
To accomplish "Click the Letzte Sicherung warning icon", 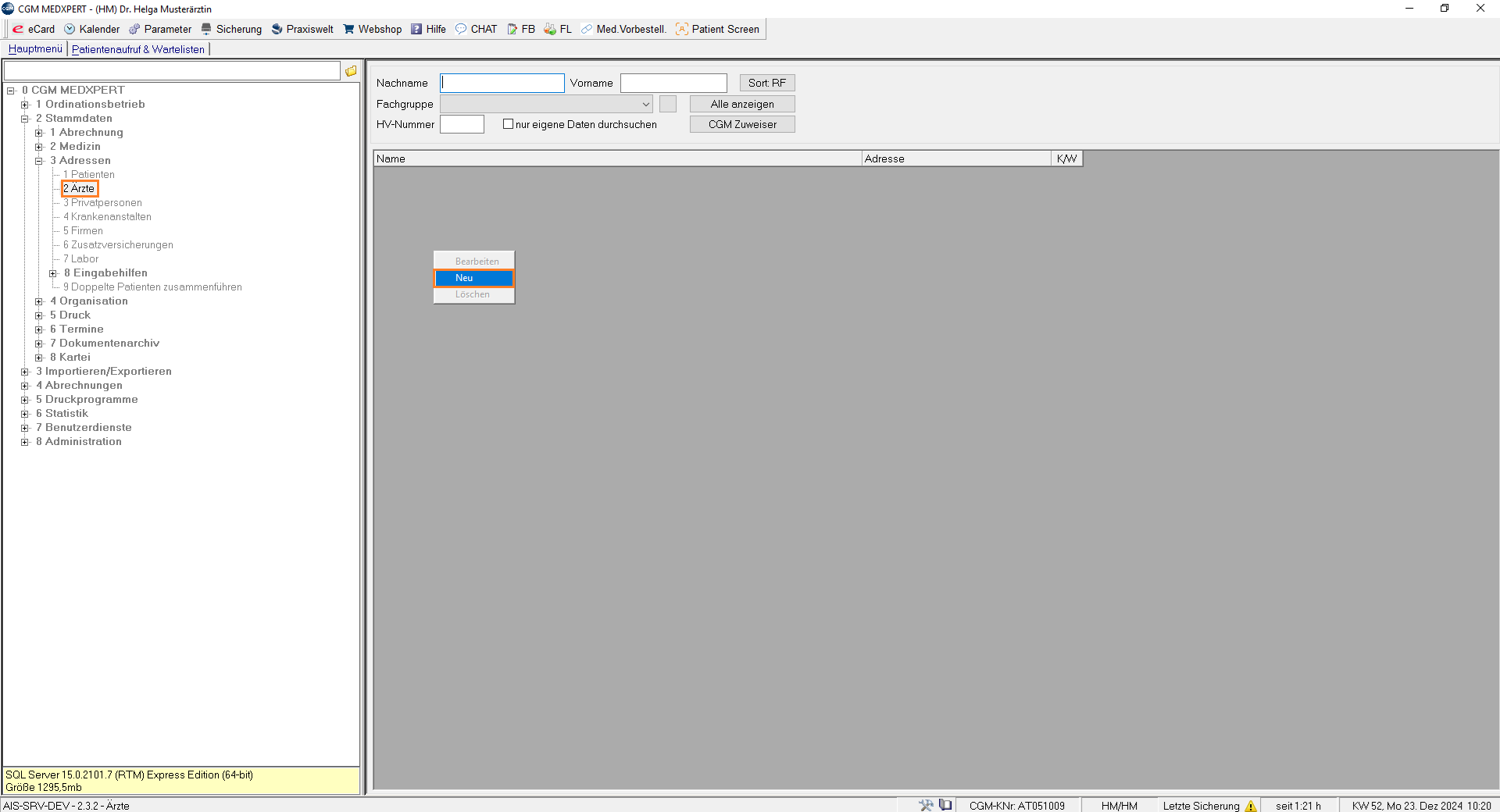I will [1251, 806].
